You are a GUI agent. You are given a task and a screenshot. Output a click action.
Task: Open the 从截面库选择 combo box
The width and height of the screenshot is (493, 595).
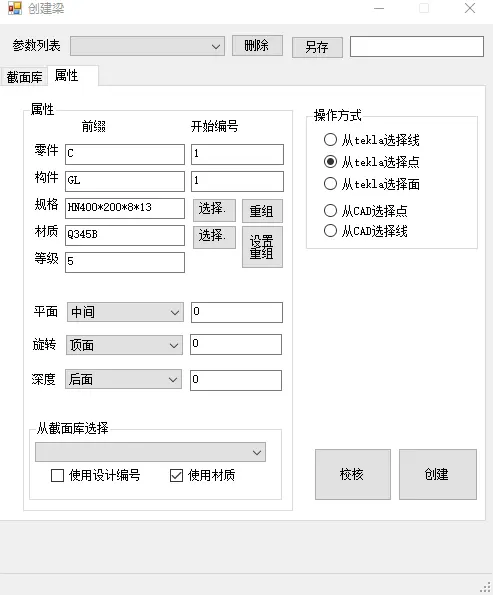[x=150, y=452]
